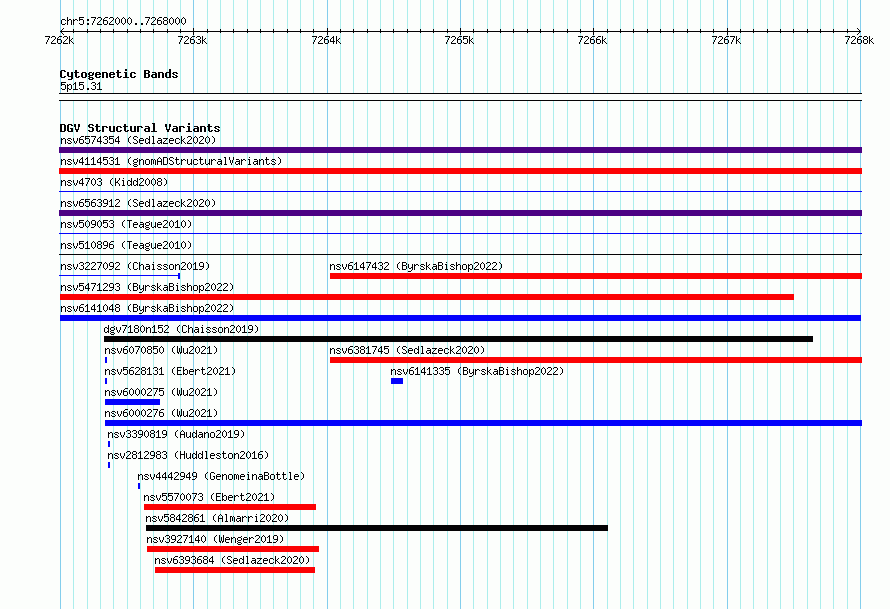Image resolution: width=890 pixels, height=609 pixels.
Task: Click the 7263k ruler tick label
Action: 192,40
